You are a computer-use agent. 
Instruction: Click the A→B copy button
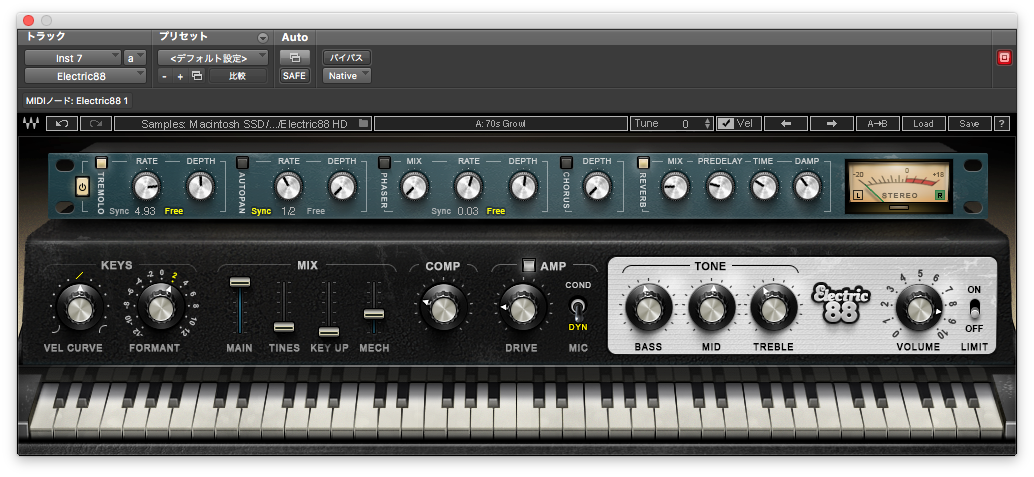coord(877,123)
